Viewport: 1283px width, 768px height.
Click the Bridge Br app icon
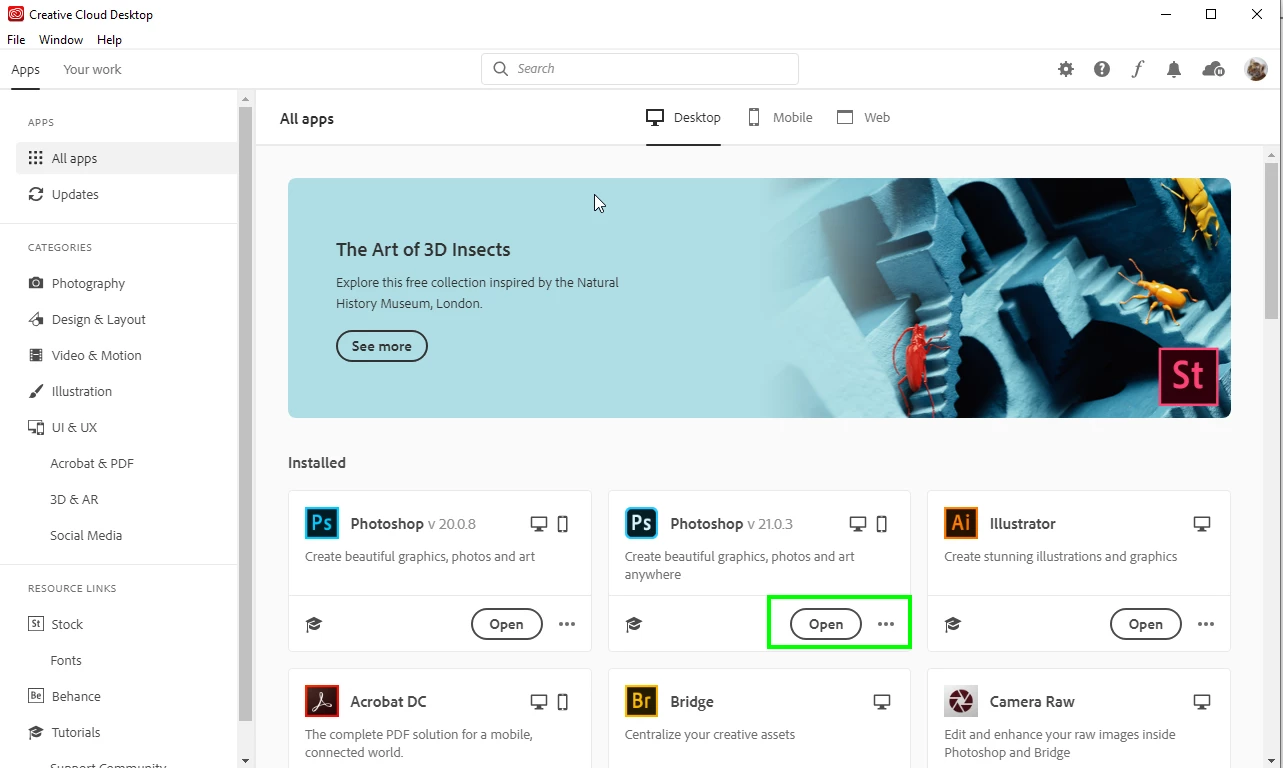[641, 701]
